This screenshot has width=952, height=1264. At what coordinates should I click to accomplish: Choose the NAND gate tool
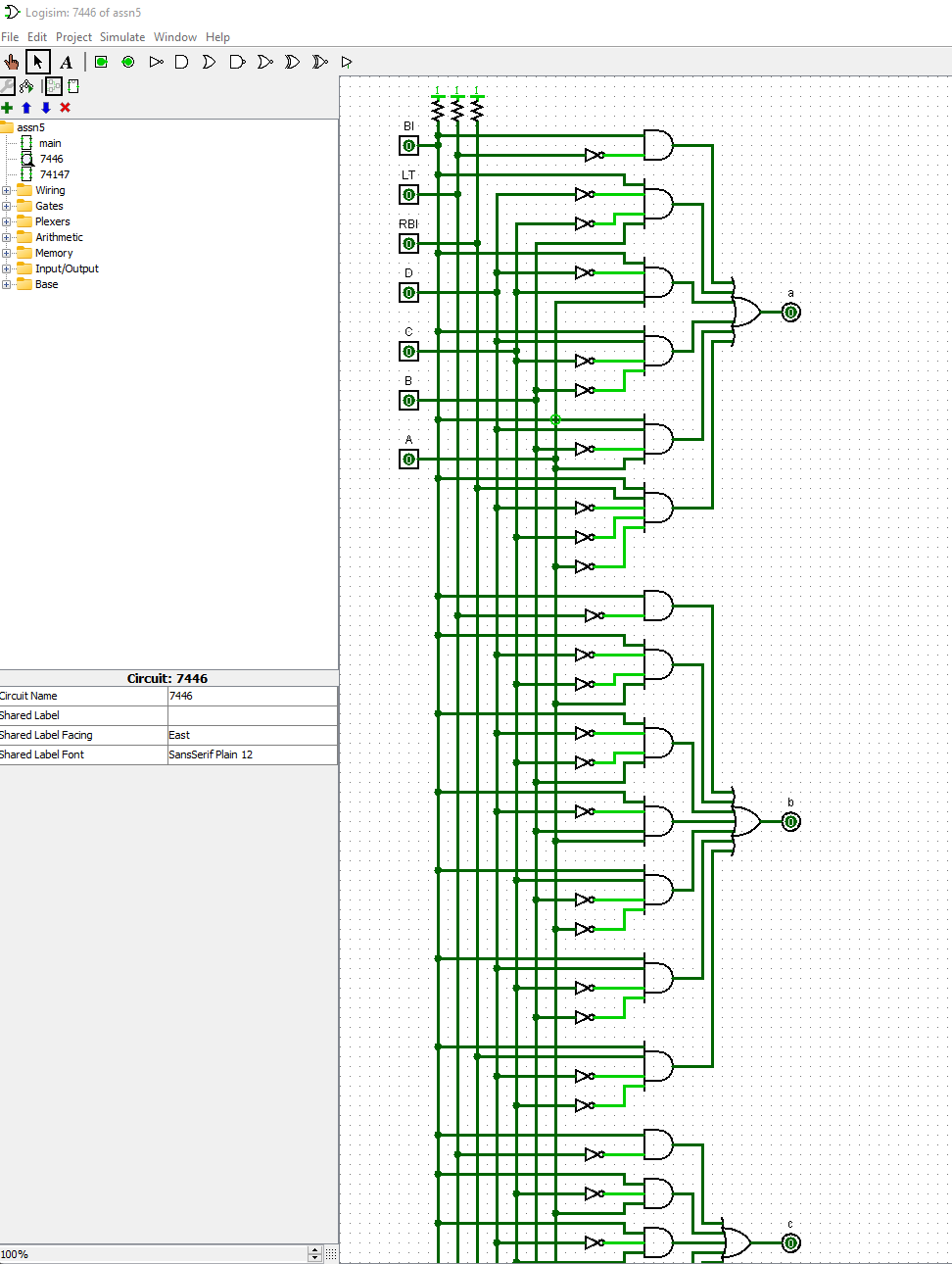[237, 62]
